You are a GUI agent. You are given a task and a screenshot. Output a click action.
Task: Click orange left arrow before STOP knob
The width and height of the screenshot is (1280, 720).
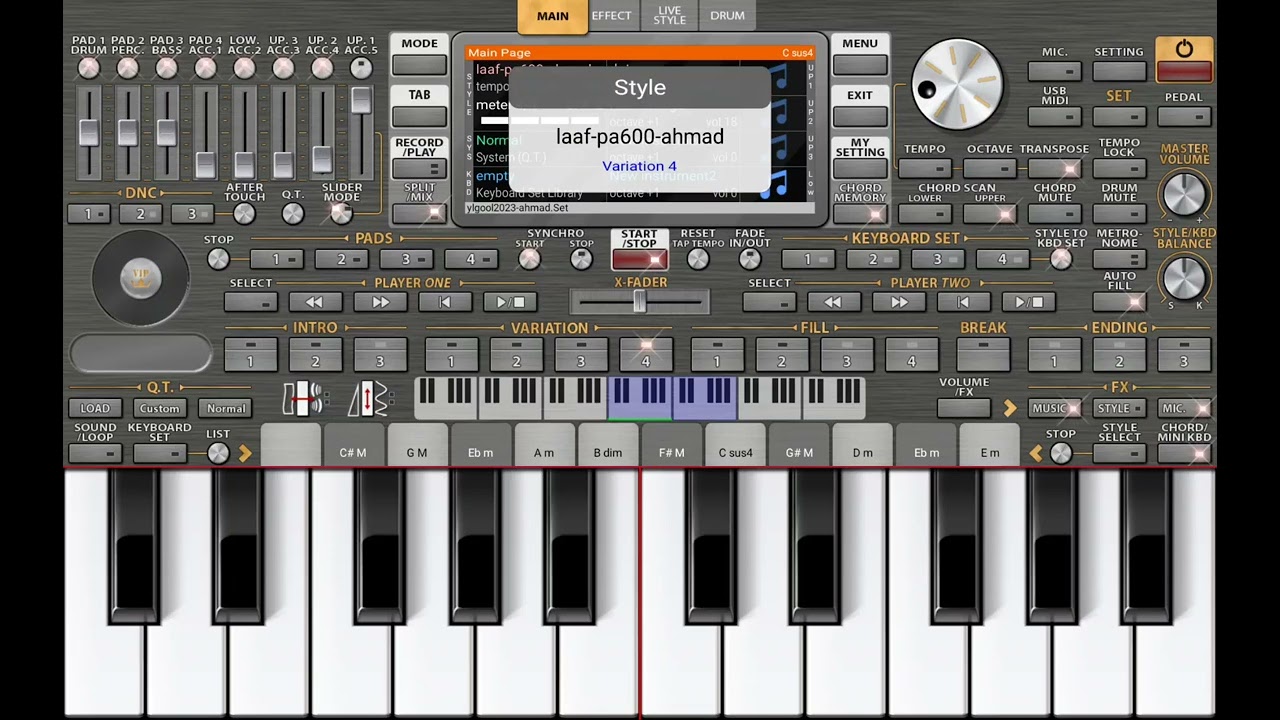(x=1036, y=454)
